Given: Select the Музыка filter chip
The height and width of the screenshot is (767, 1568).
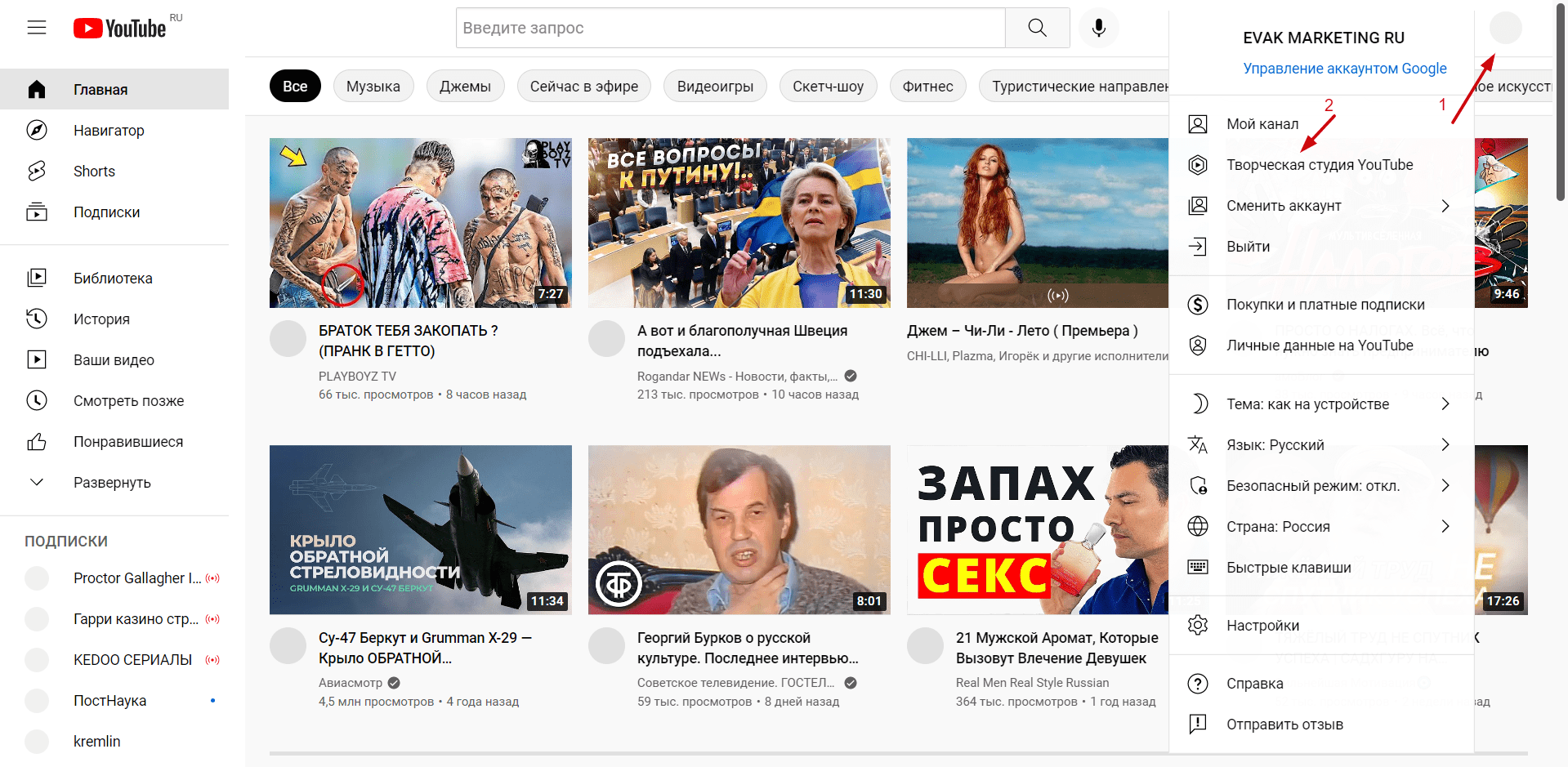Looking at the screenshot, I should click(373, 86).
